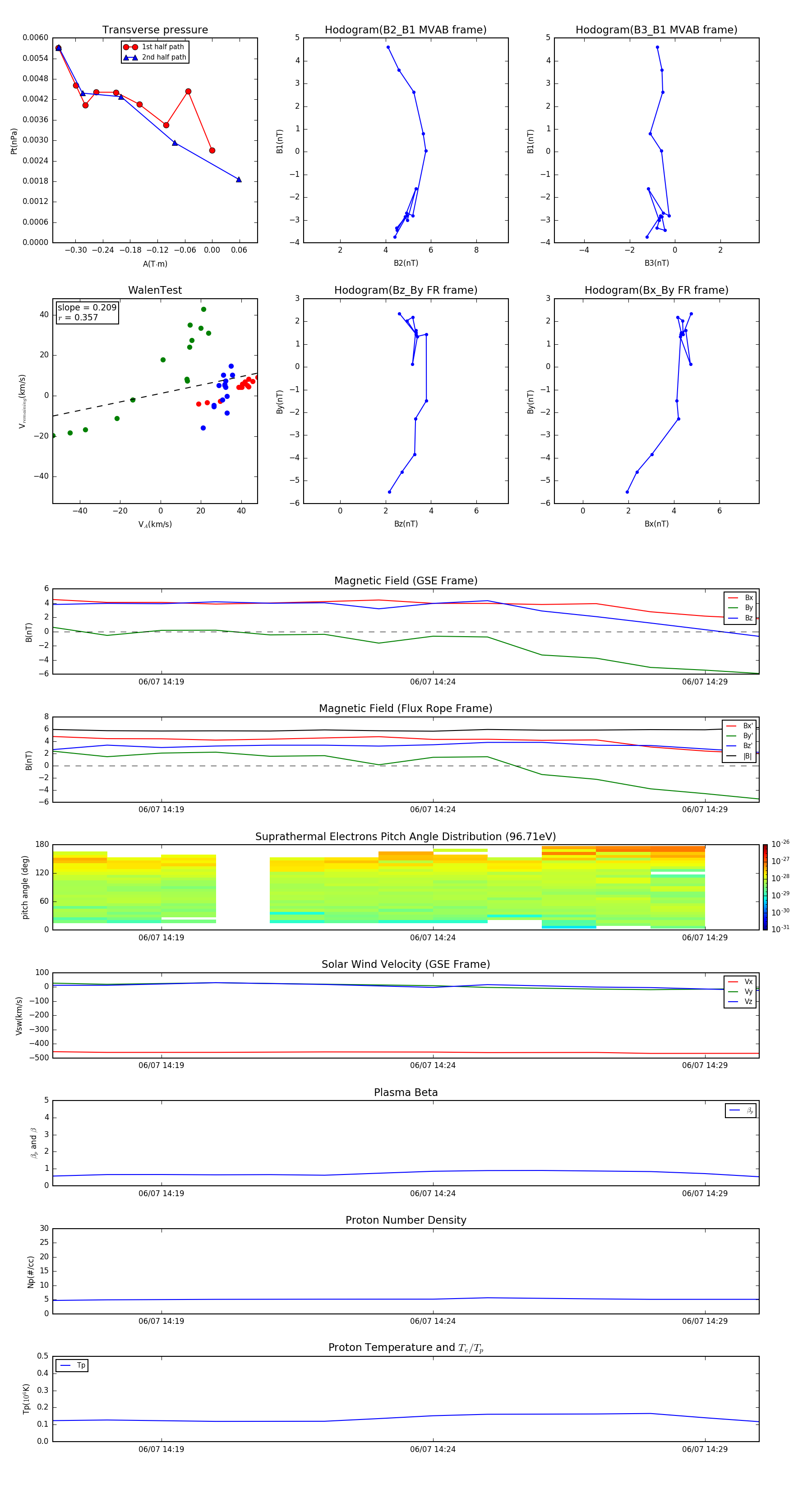The image size is (812, 1489).
Task: Click the '10^-26' colorbar label
Action: point(780,844)
